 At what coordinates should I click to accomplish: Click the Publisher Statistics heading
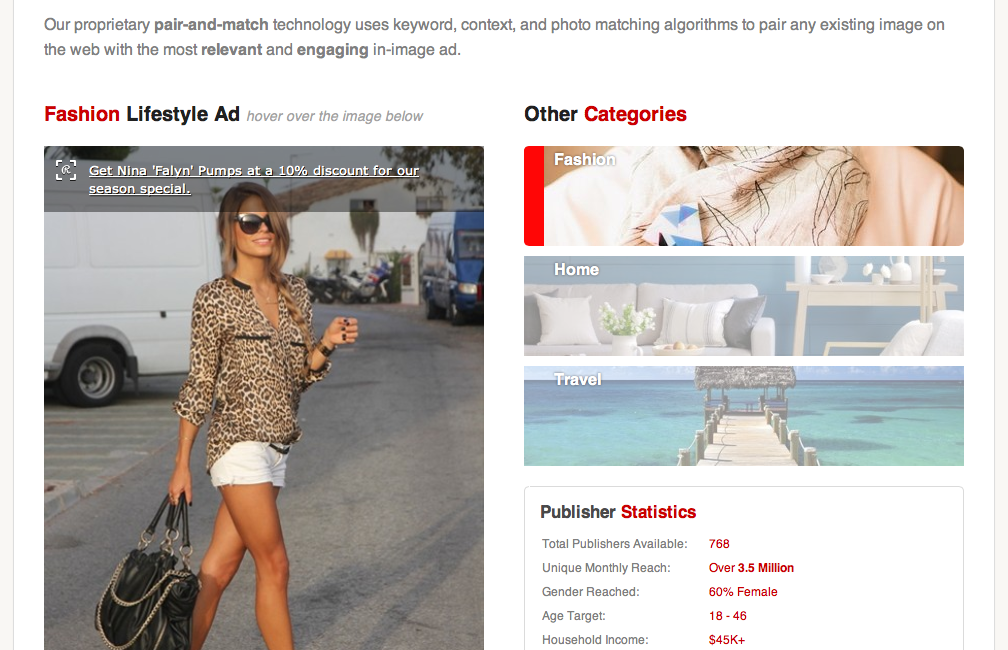(x=618, y=512)
